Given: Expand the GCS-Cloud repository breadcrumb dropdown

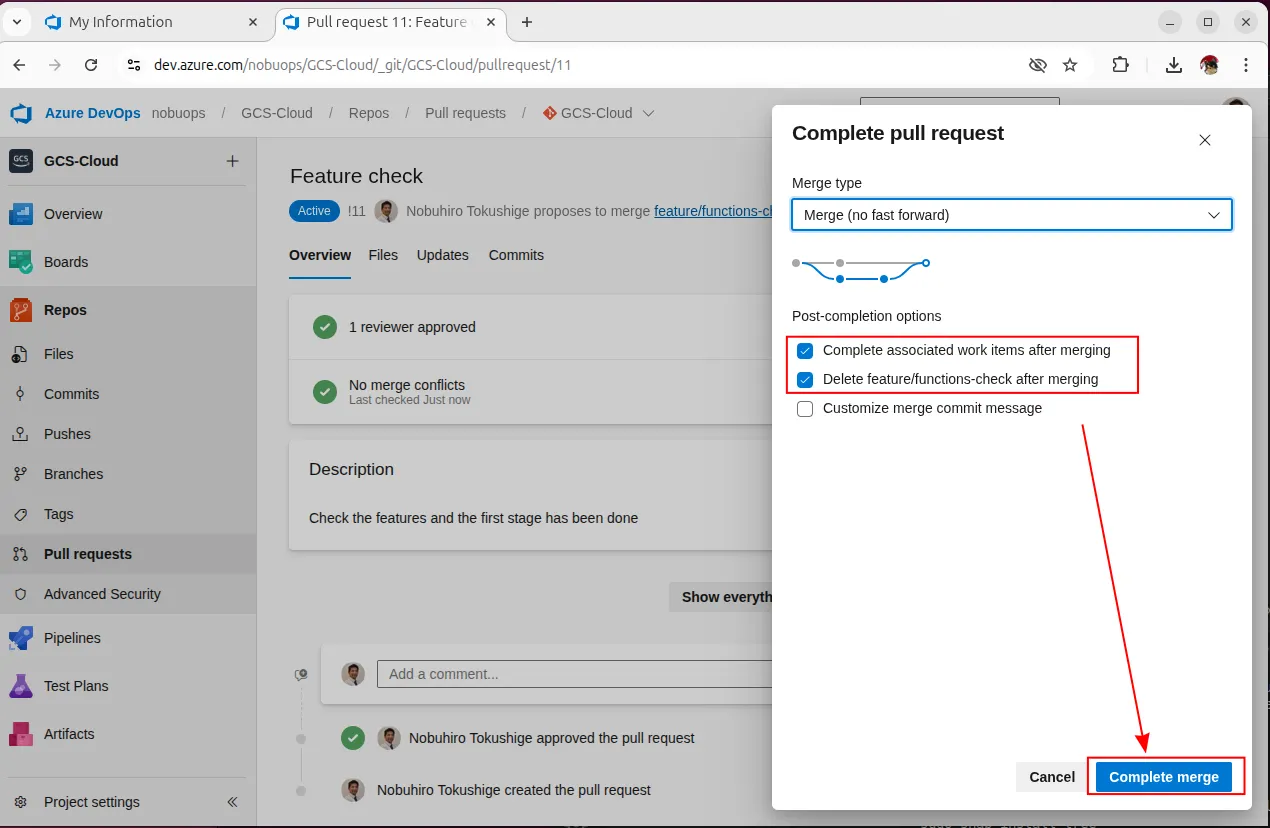Looking at the screenshot, I should tap(648, 113).
